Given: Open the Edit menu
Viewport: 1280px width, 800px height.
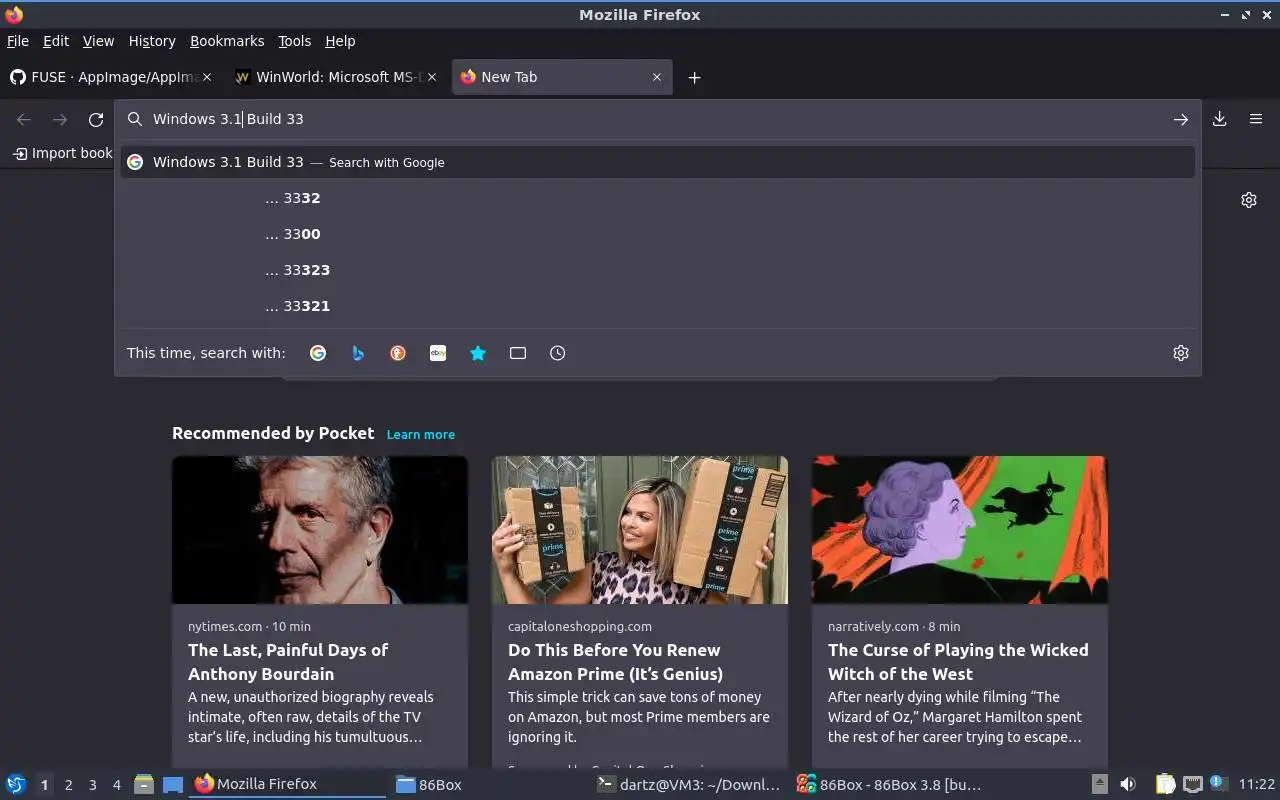Looking at the screenshot, I should click(56, 41).
